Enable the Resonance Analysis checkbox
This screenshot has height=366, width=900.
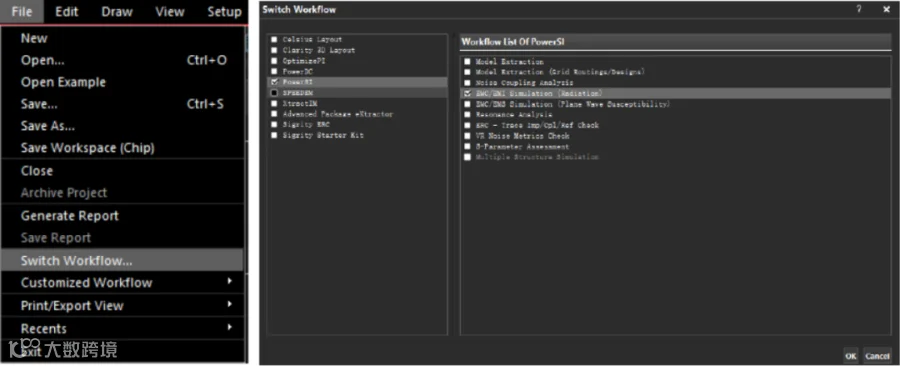coord(468,114)
